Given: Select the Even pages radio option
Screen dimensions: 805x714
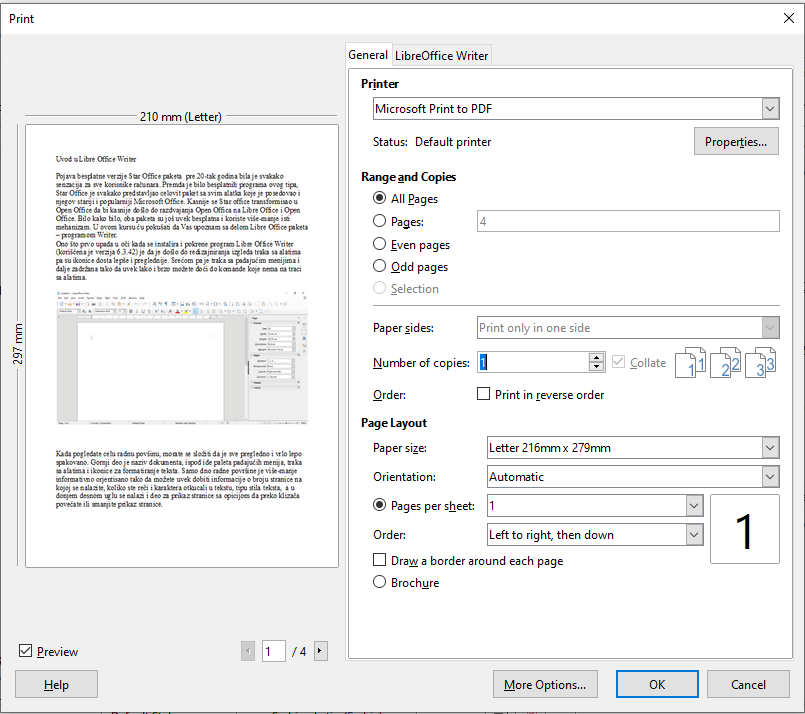Looking at the screenshot, I should point(379,244).
